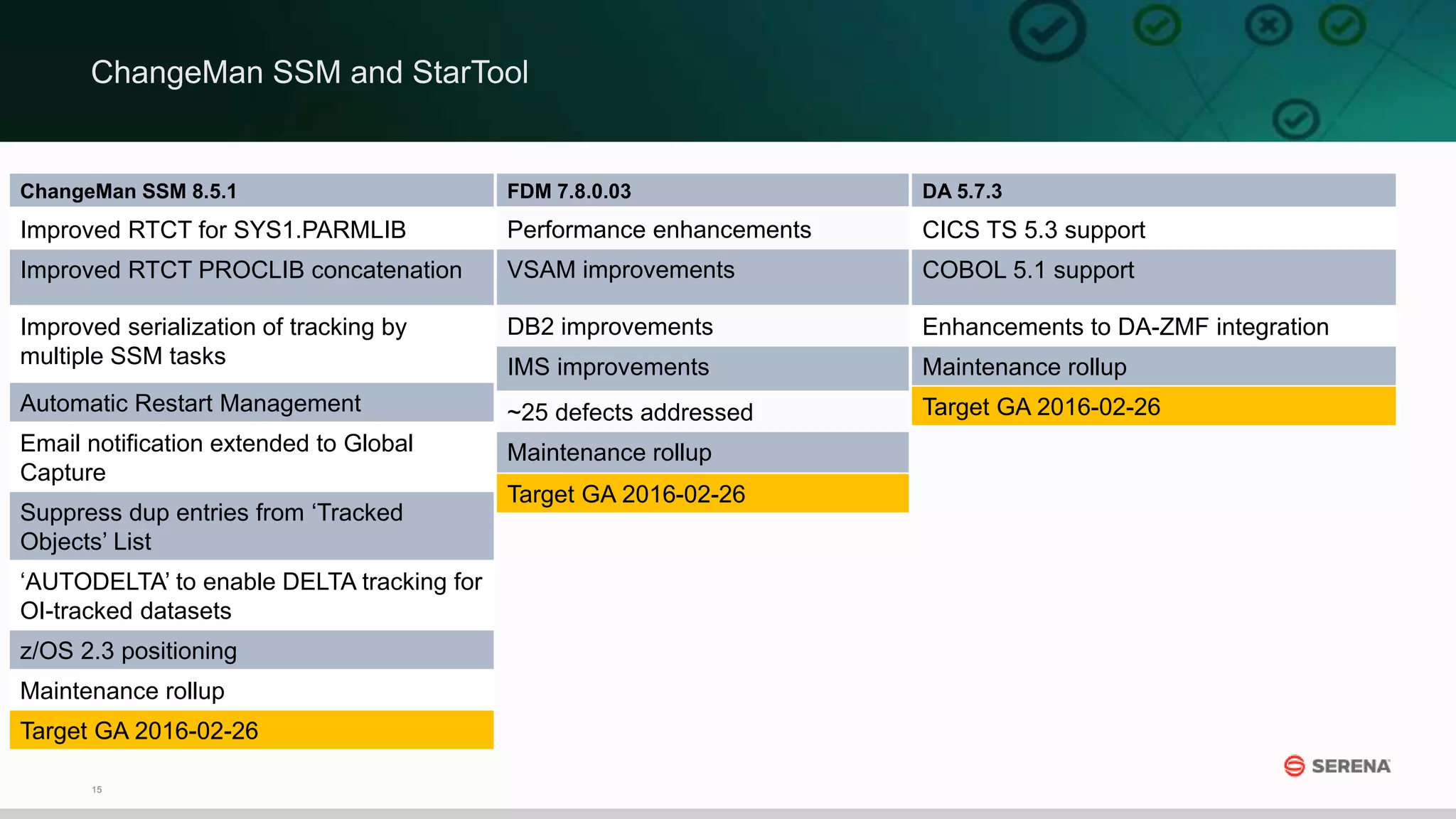Image resolution: width=1456 pixels, height=819 pixels.
Task: Select 'z/OS 2.3 positioning' row
Action: (252, 650)
